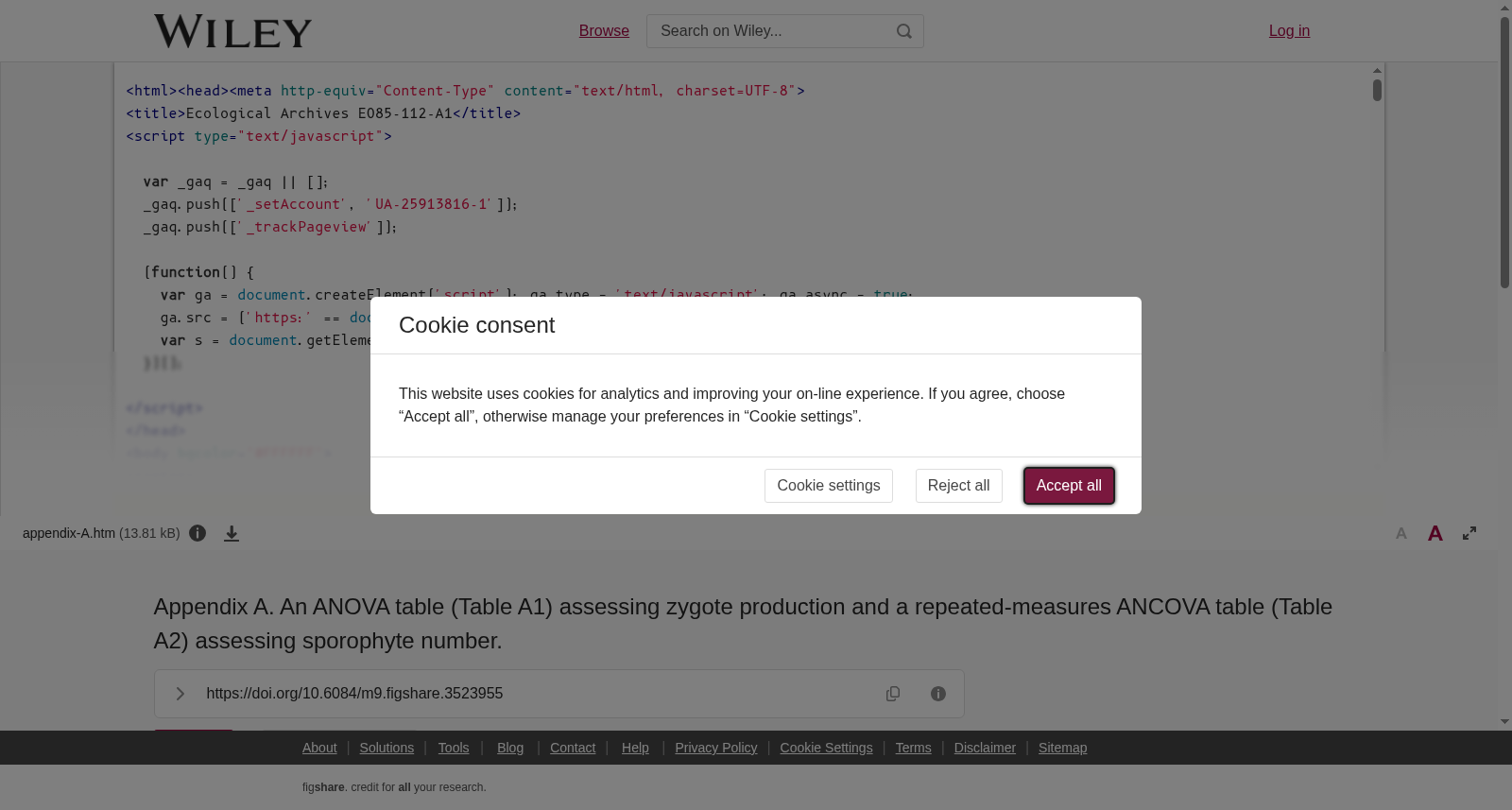Expand the DOI citation chevron
1512x810 pixels.
(180, 694)
